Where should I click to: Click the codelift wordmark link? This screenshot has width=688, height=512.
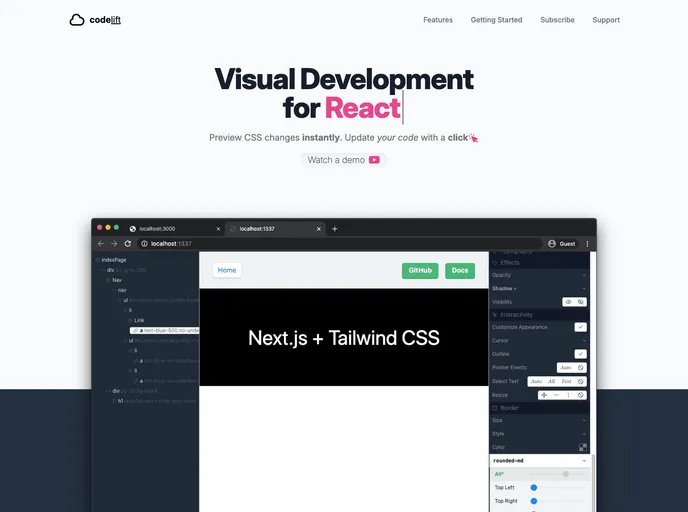tap(105, 20)
